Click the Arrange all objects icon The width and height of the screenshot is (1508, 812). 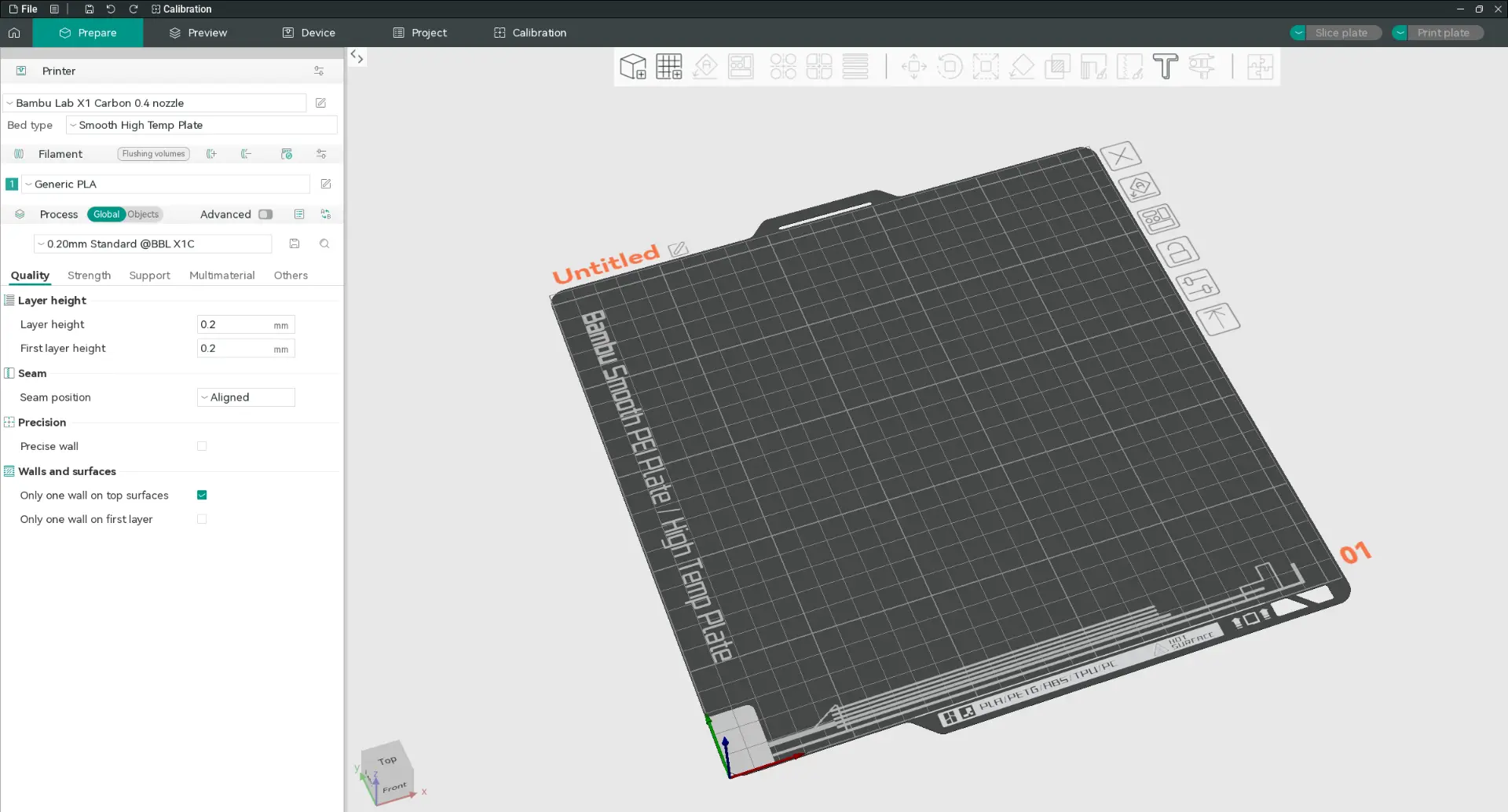click(741, 67)
